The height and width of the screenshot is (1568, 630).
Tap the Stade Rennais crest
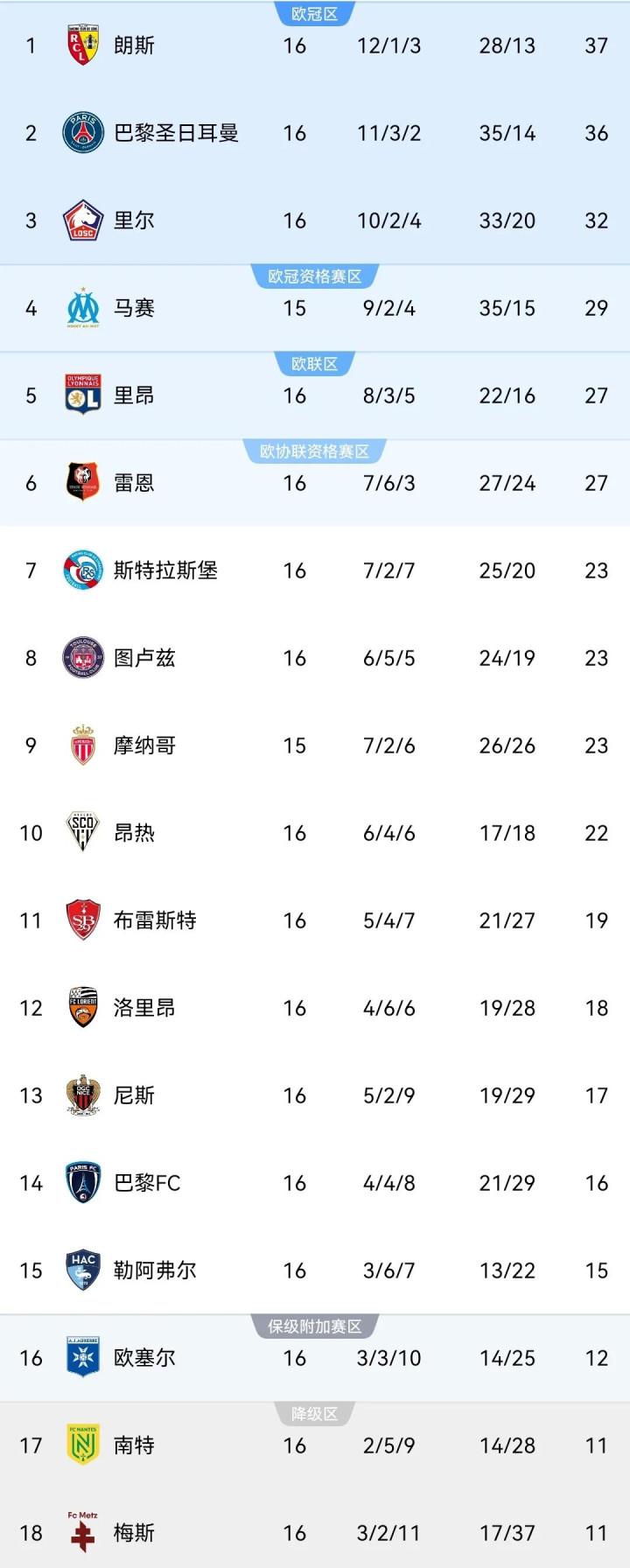[83, 482]
